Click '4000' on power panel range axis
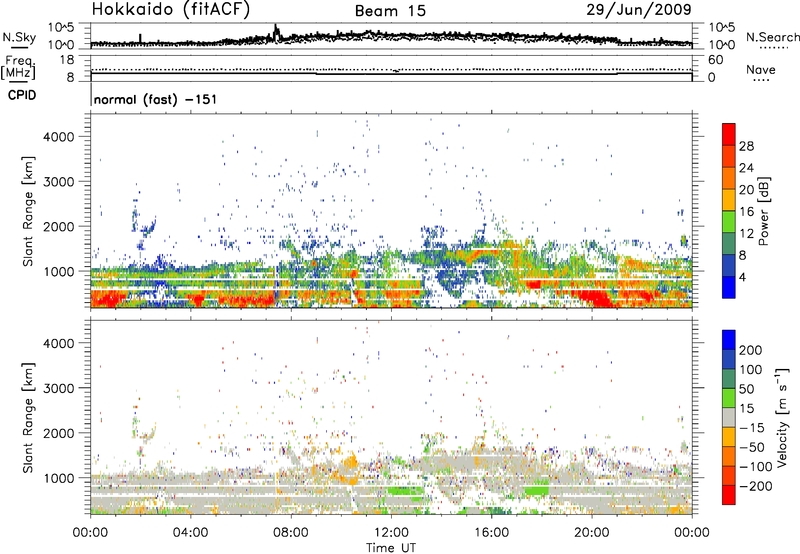The width and height of the screenshot is (800, 554). coord(59,137)
